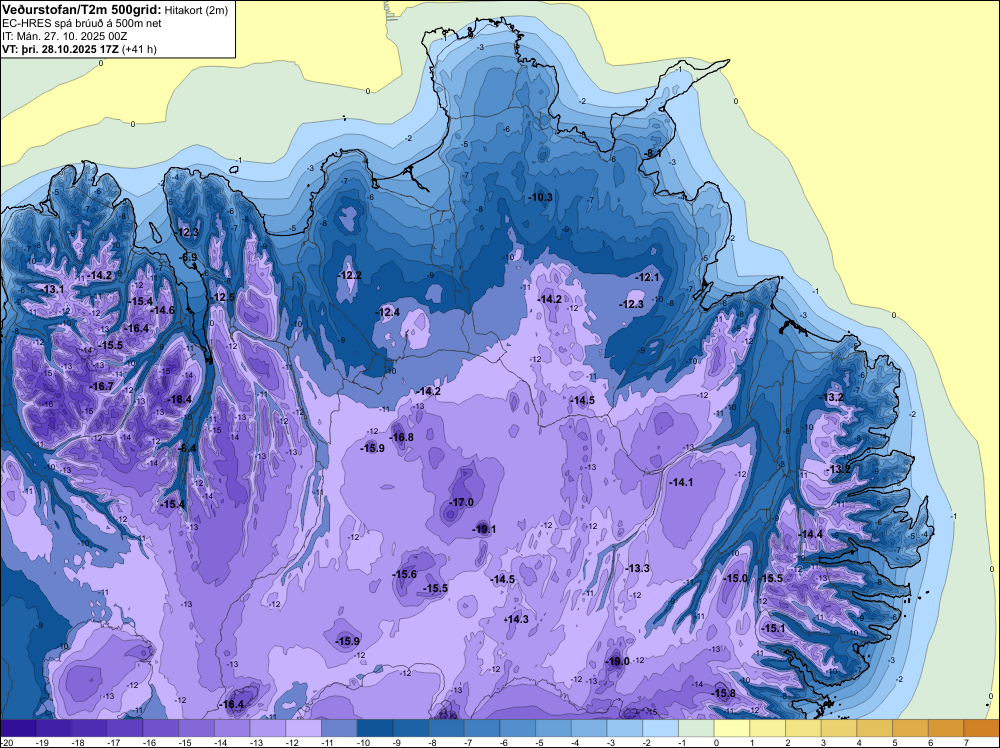Click the '-15.6' temperature value on map
The height and width of the screenshot is (748, 1000).
404,575
